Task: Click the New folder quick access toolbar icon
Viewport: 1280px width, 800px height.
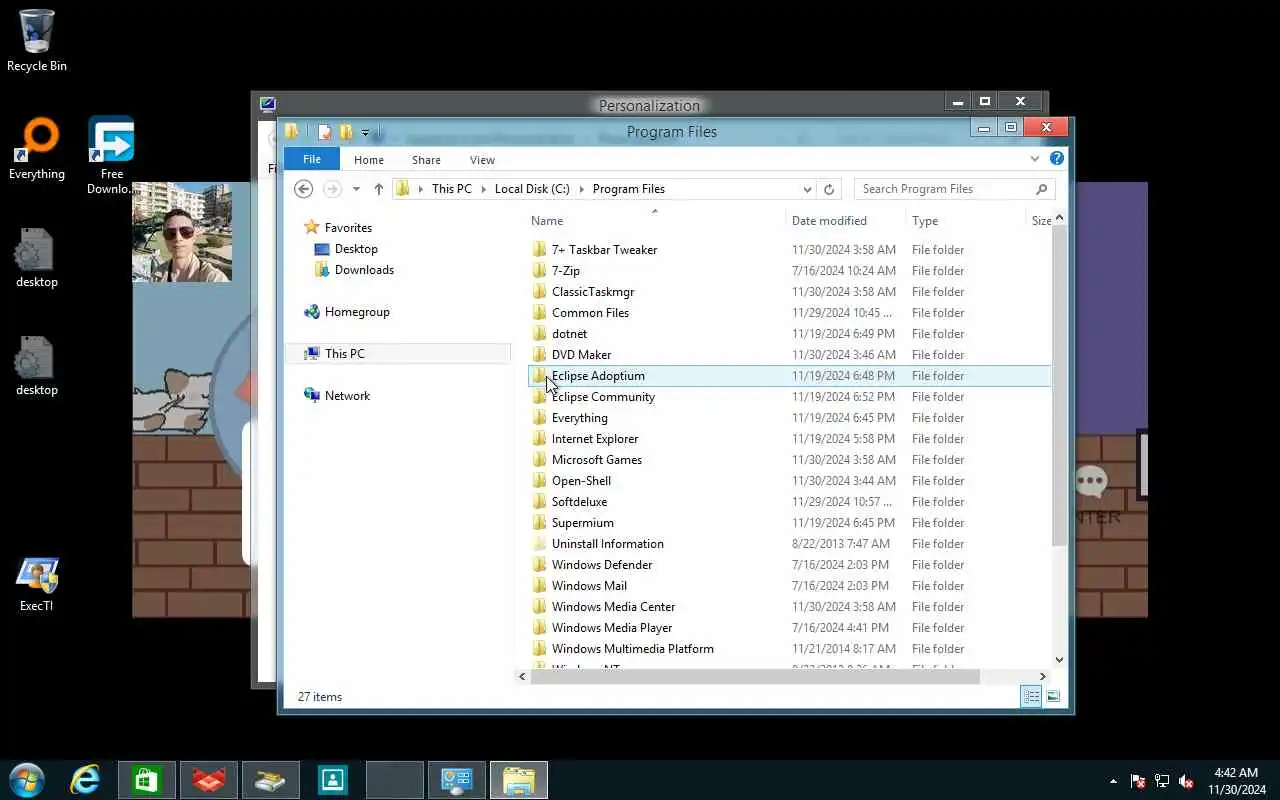Action: point(346,132)
